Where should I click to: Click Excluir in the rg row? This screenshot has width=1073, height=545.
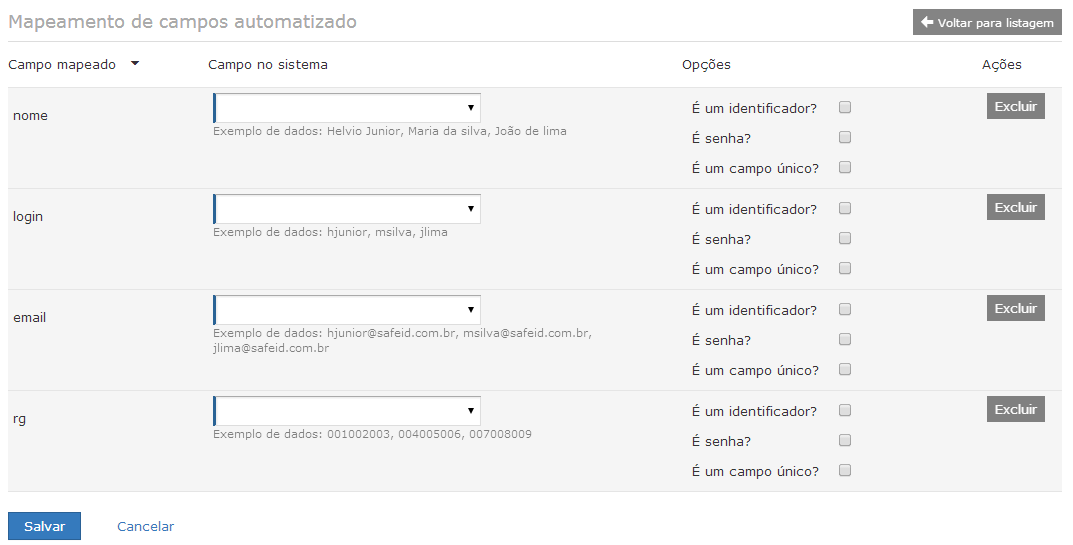click(x=1016, y=409)
